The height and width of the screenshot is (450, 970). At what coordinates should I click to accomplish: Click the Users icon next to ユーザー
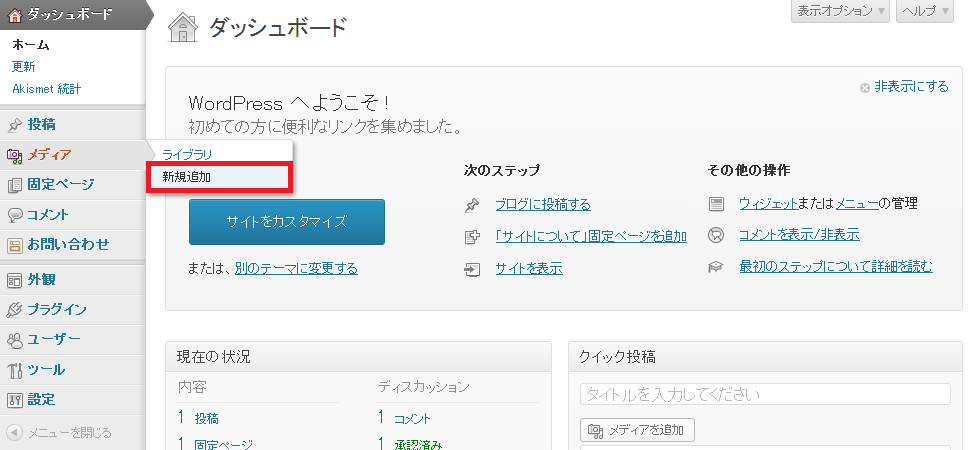(x=14, y=340)
